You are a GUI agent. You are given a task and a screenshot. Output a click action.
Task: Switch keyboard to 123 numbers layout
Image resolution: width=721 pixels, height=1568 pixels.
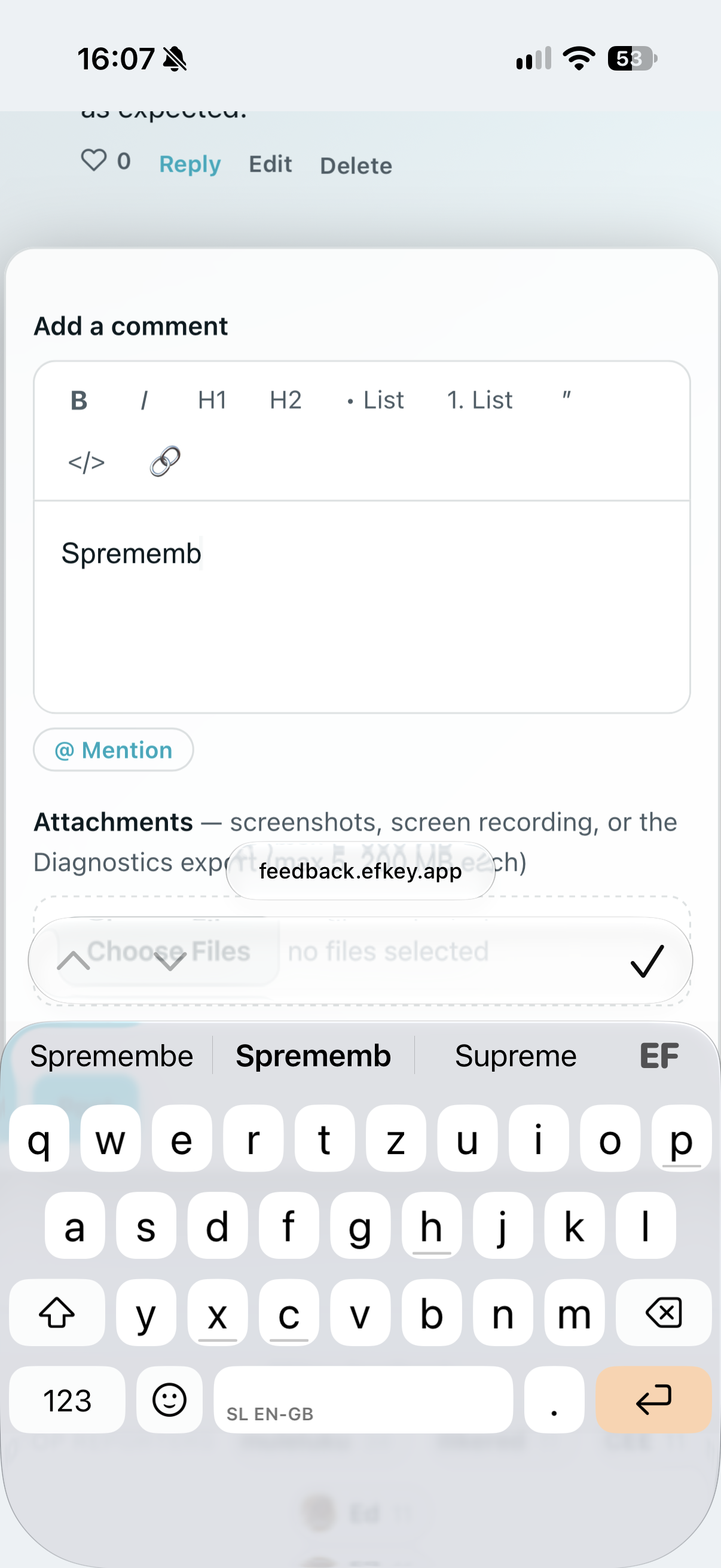68,1400
